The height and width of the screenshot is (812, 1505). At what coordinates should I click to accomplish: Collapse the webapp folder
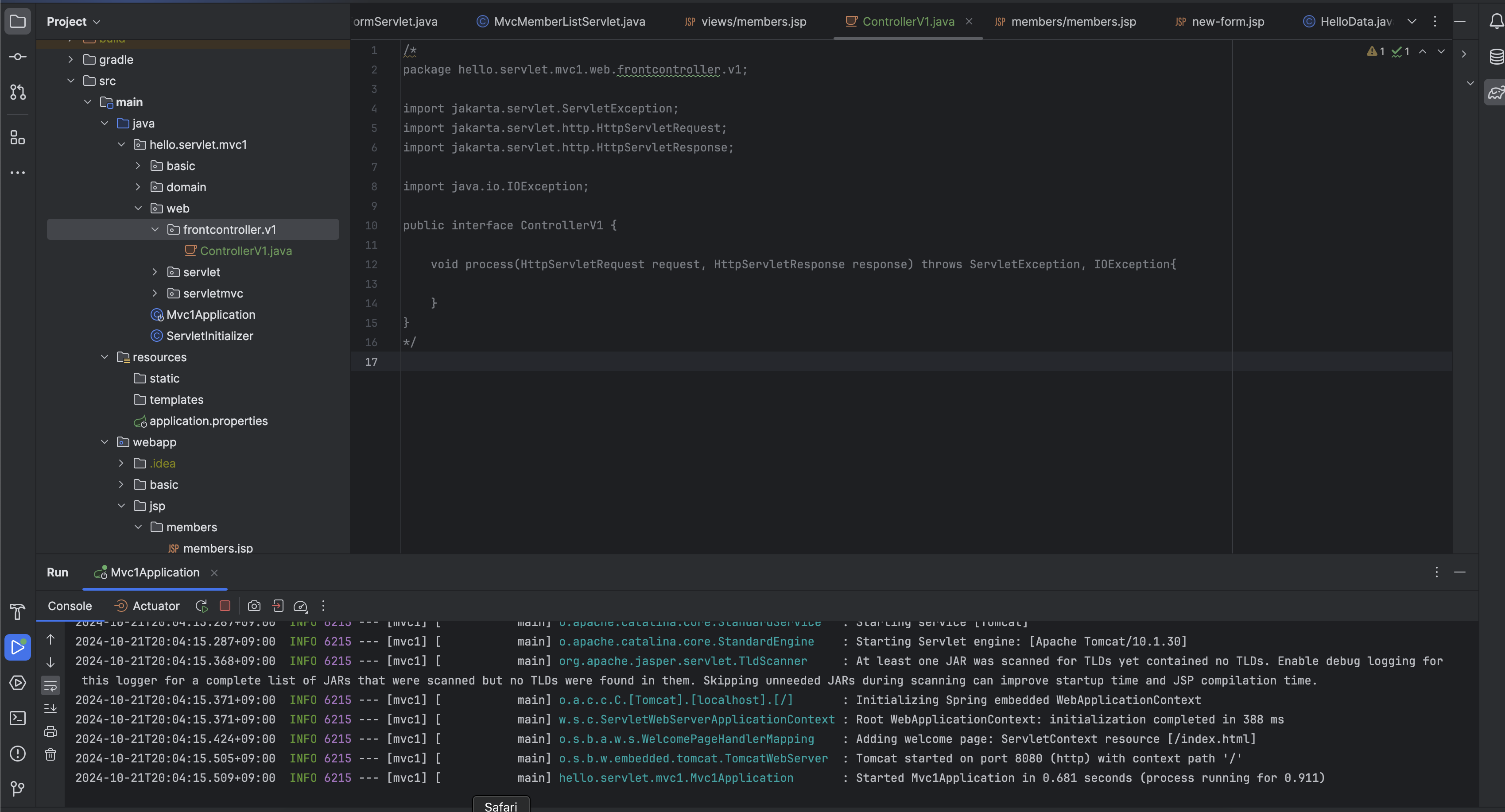[105, 442]
